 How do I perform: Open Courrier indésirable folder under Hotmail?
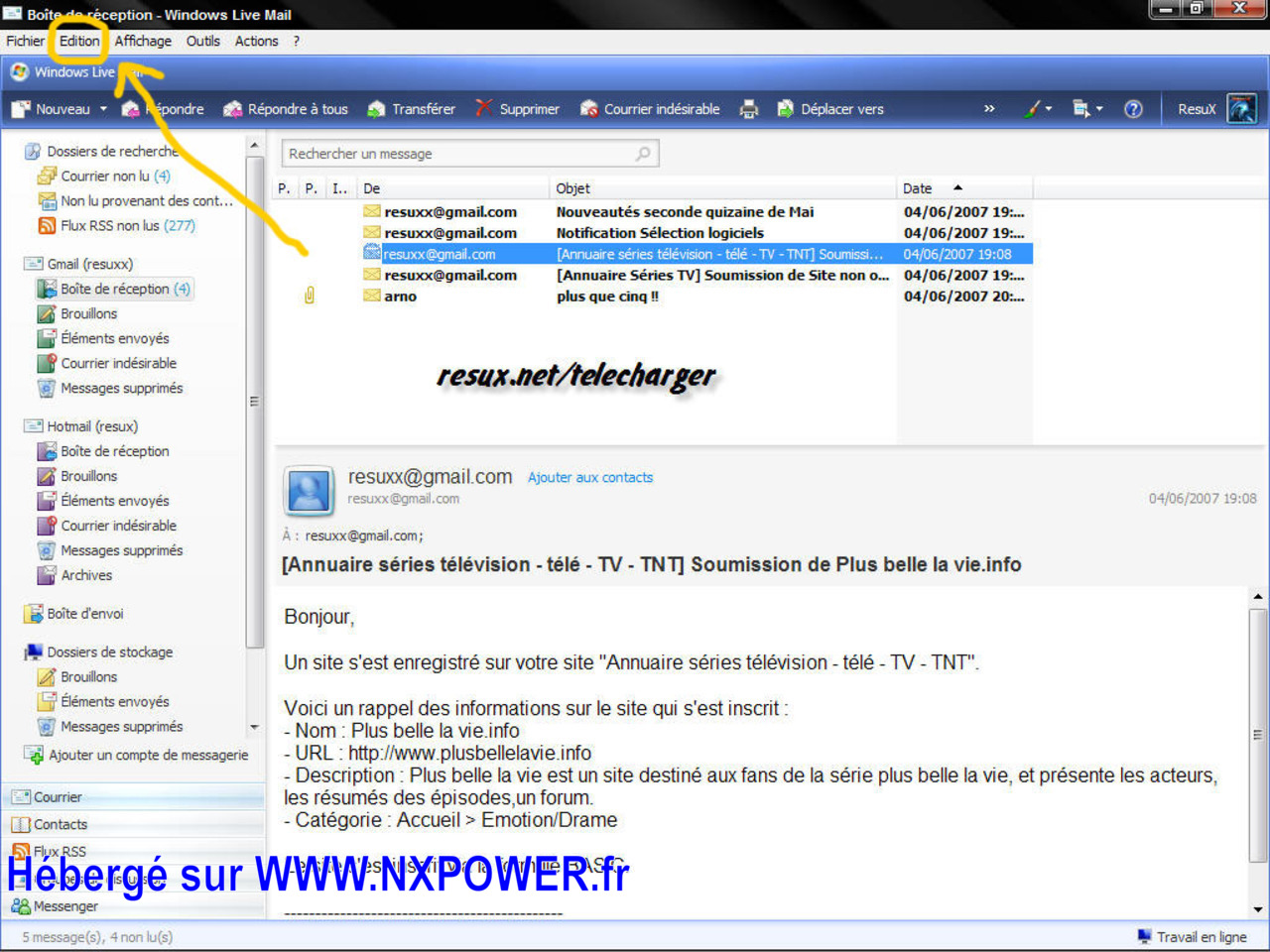107,526
